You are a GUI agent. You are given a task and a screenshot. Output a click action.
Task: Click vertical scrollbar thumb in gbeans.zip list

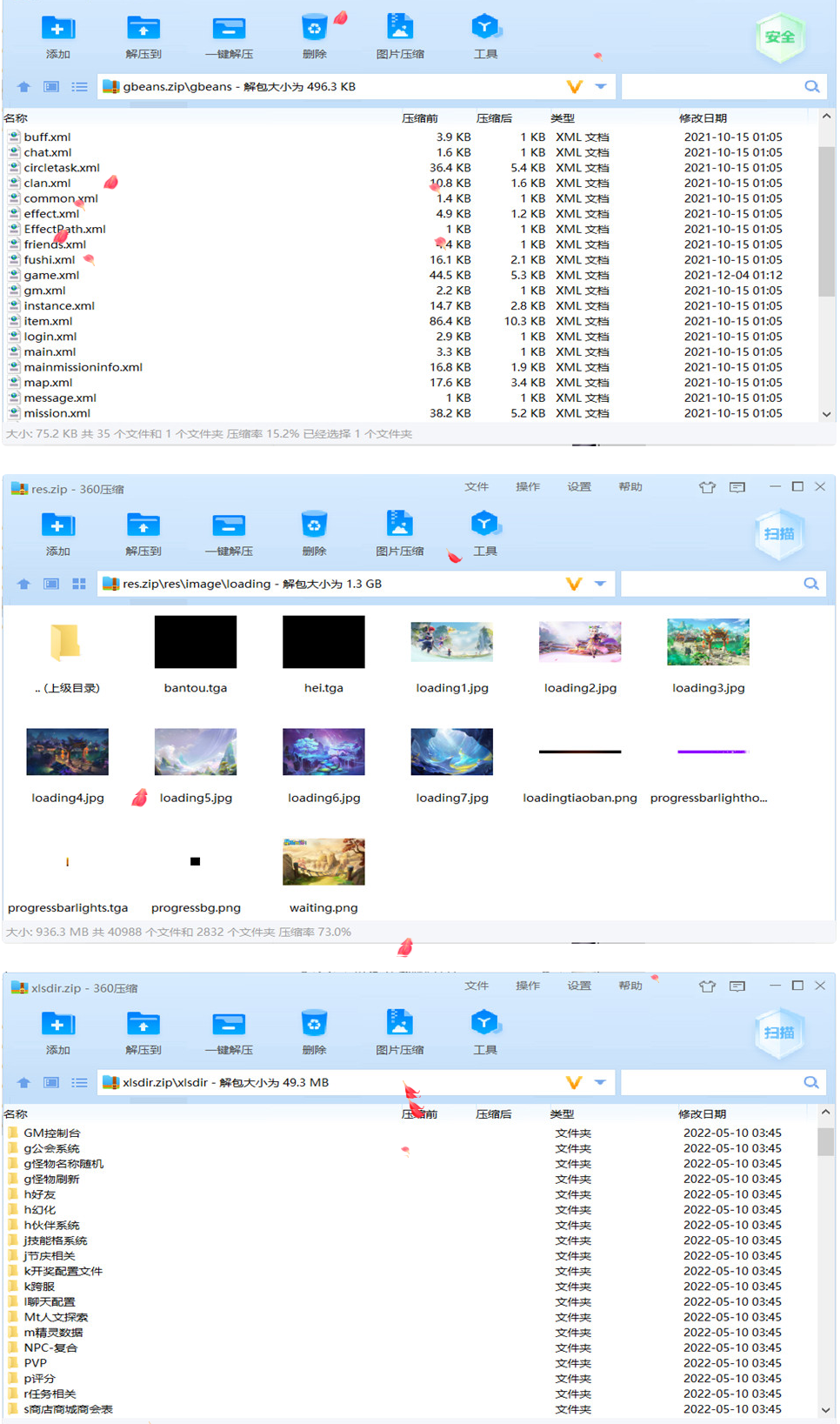pos(826,222)
